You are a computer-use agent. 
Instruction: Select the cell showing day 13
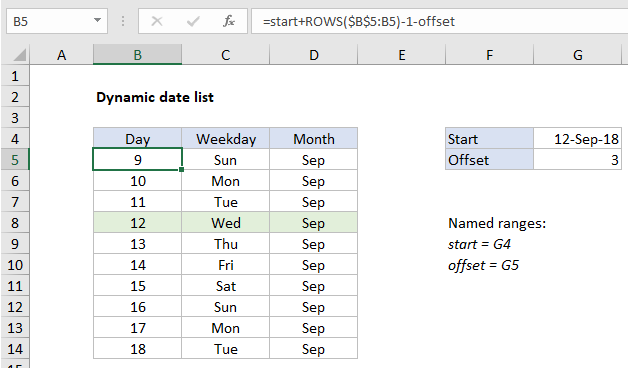pyautogui.click(x=137, y=244)
